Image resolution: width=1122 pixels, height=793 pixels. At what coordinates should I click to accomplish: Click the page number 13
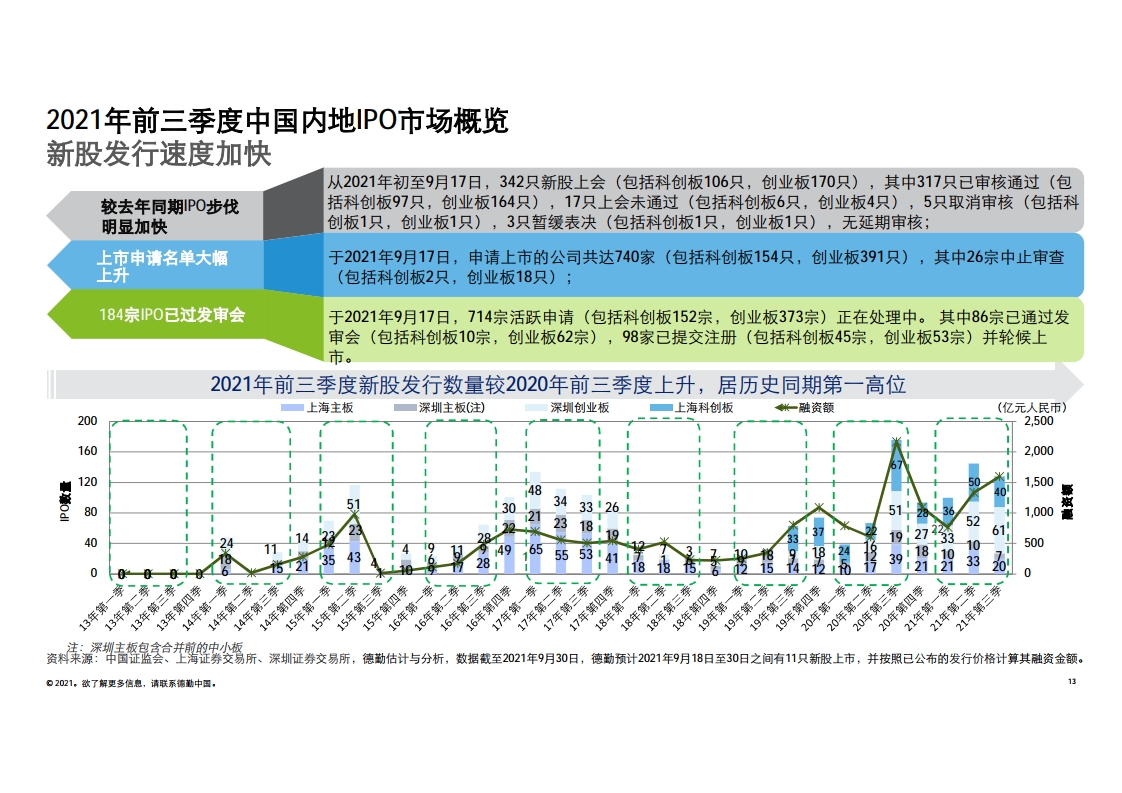[x=1071, y=683]
